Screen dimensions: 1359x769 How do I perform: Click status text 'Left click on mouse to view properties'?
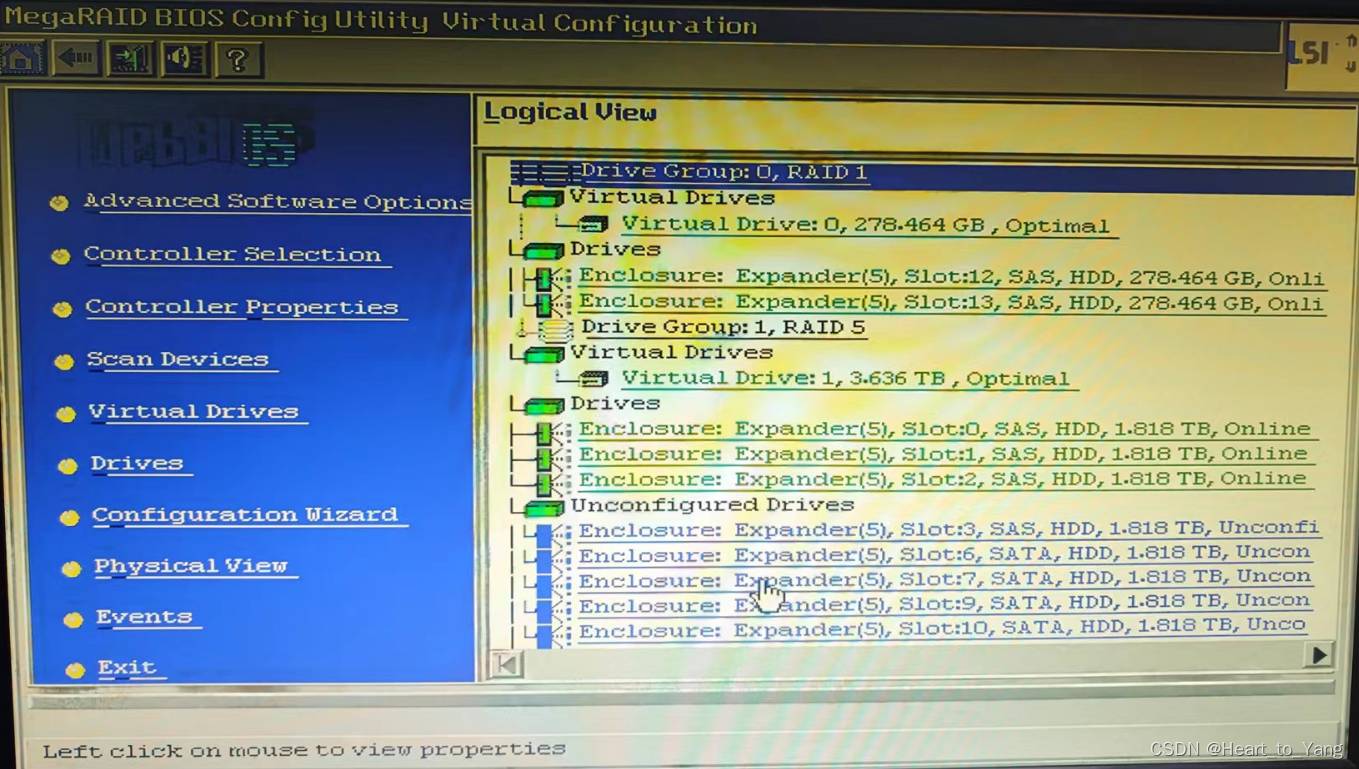304,749
